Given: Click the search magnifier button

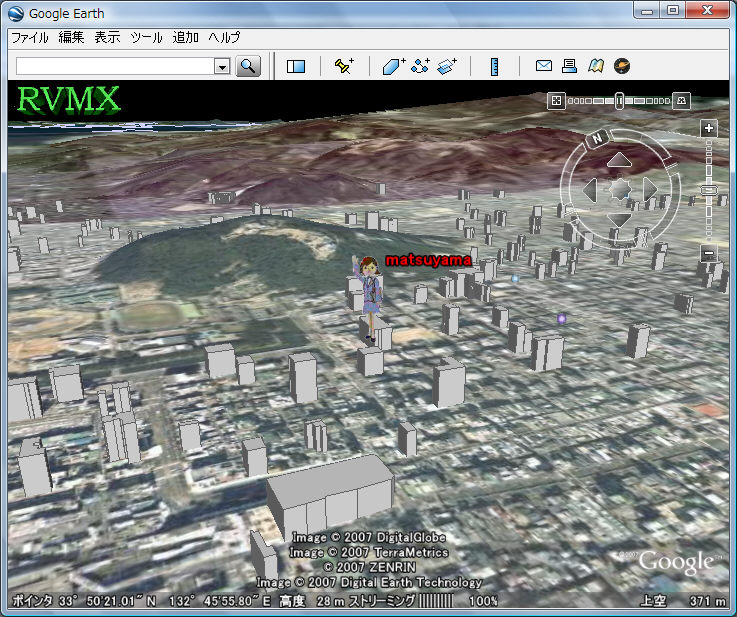Looking at the screenshot, I should tap(248, 66).
